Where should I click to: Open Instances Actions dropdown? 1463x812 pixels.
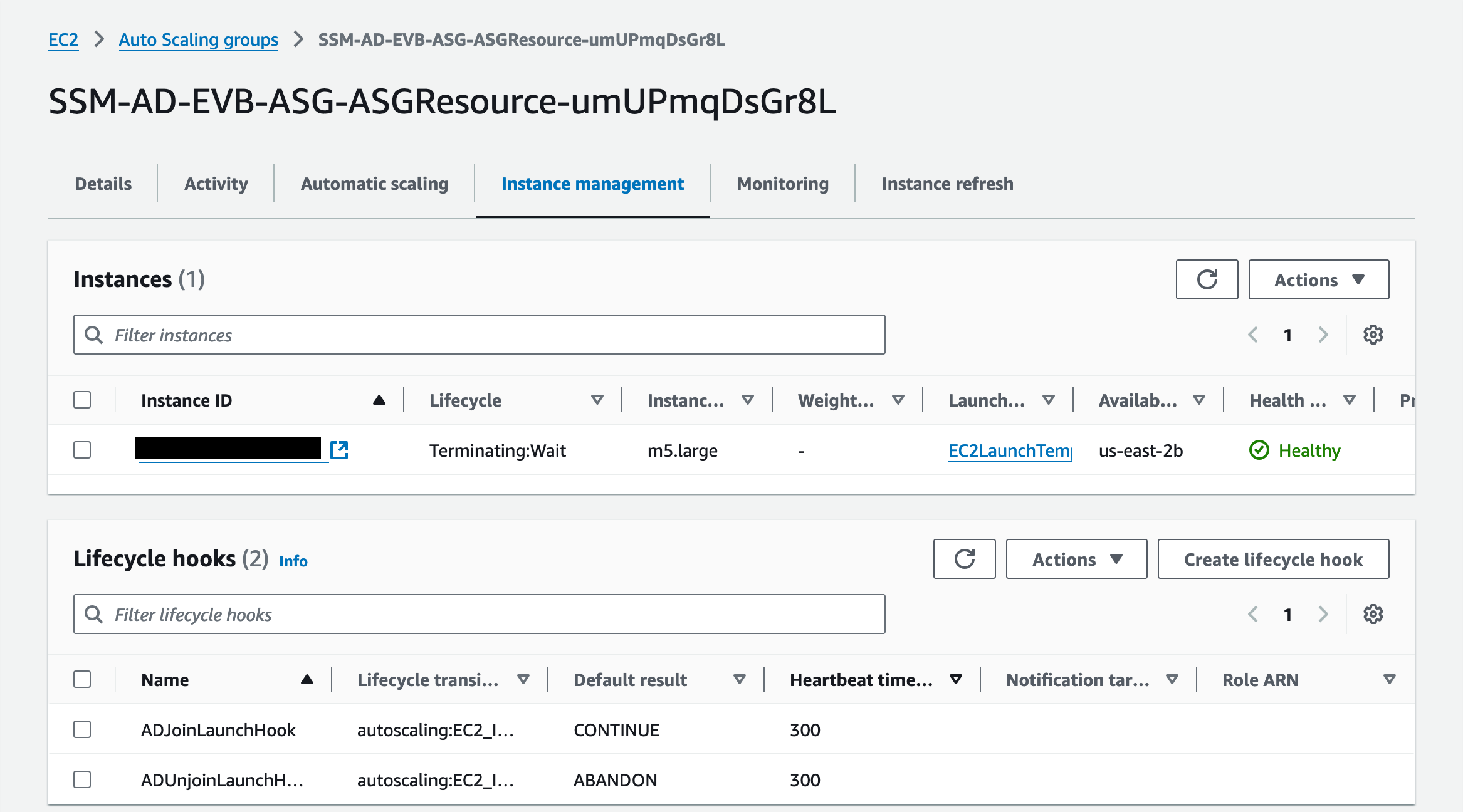click(1318, 279)
